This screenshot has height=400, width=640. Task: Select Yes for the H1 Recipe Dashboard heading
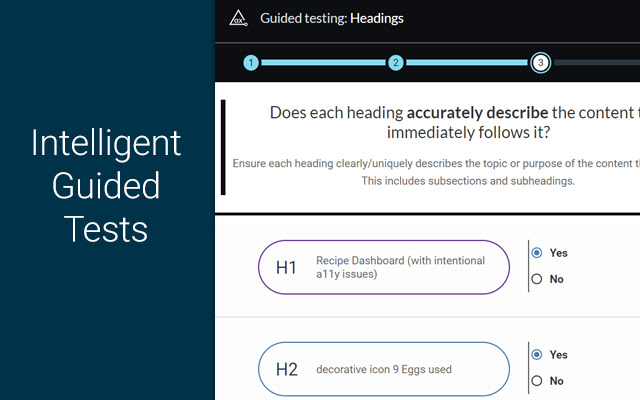538,253
